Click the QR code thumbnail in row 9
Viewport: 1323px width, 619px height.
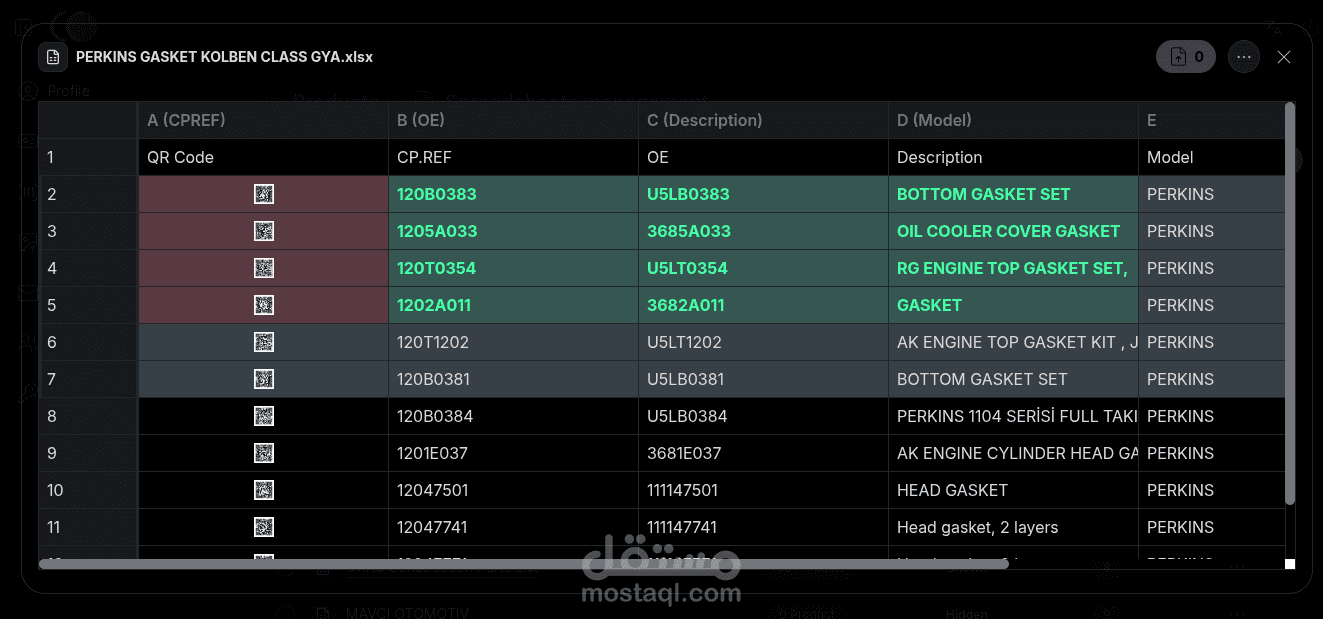[x=264, y=453]
